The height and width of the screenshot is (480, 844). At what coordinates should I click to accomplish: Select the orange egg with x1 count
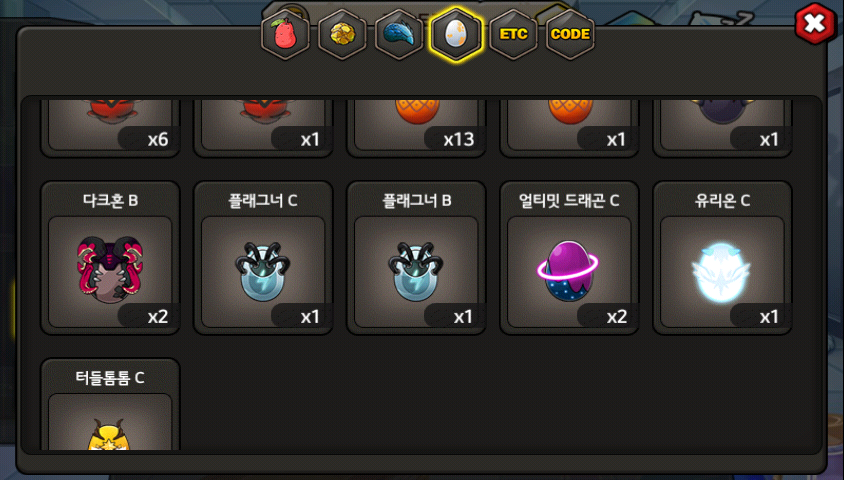click(x=569, y=111)
